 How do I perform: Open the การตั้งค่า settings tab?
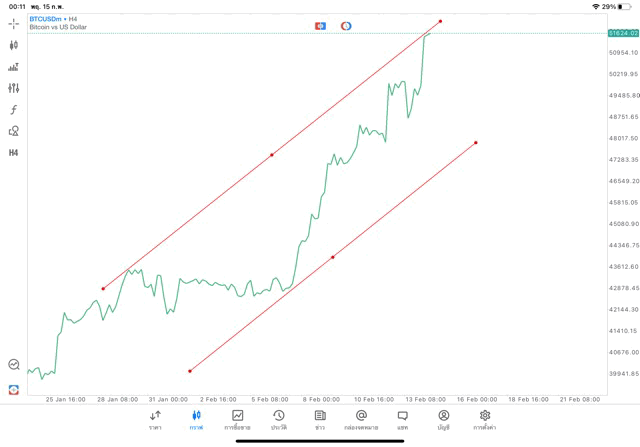[485, 420]
